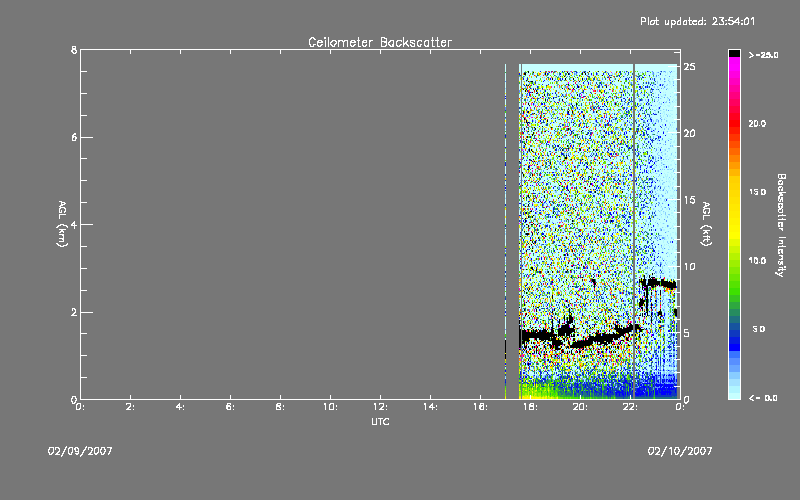Click the black cloud layer near 9 kft

point(659,283)
